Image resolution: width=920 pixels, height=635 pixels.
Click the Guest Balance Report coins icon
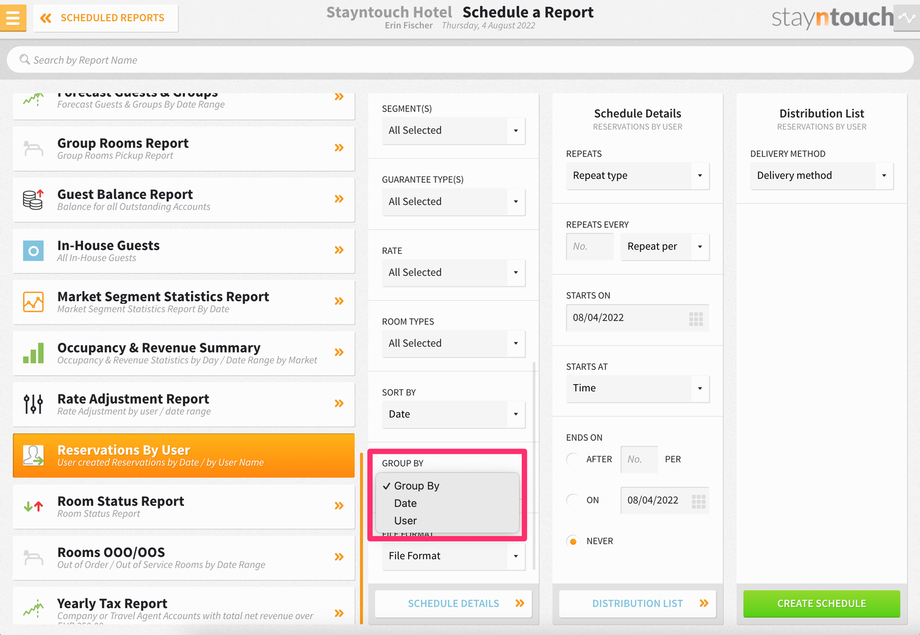[x=33, y=200]
